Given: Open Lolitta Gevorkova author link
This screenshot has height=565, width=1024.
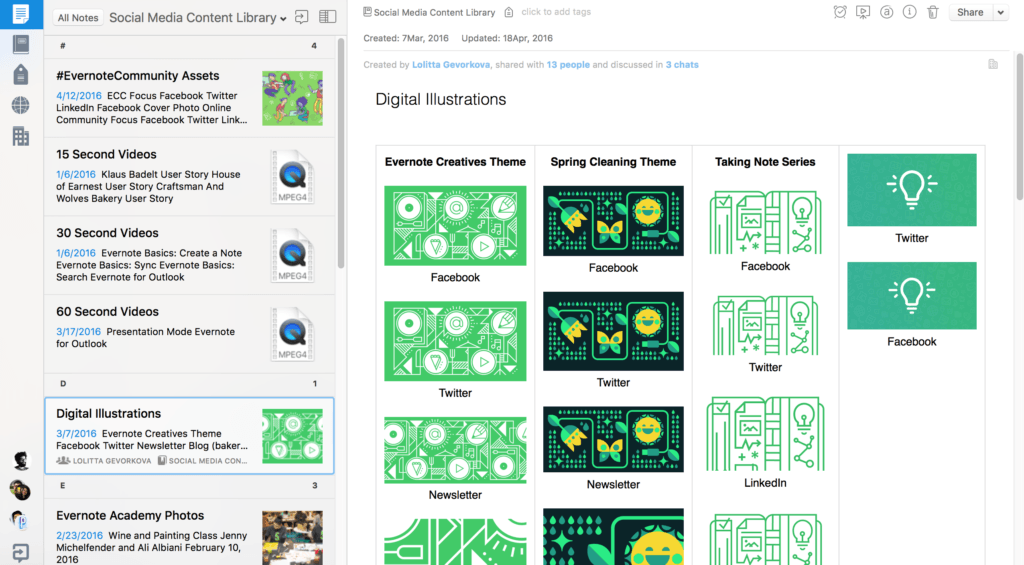Looking at the screenshot, I should (x=451, y=65).
